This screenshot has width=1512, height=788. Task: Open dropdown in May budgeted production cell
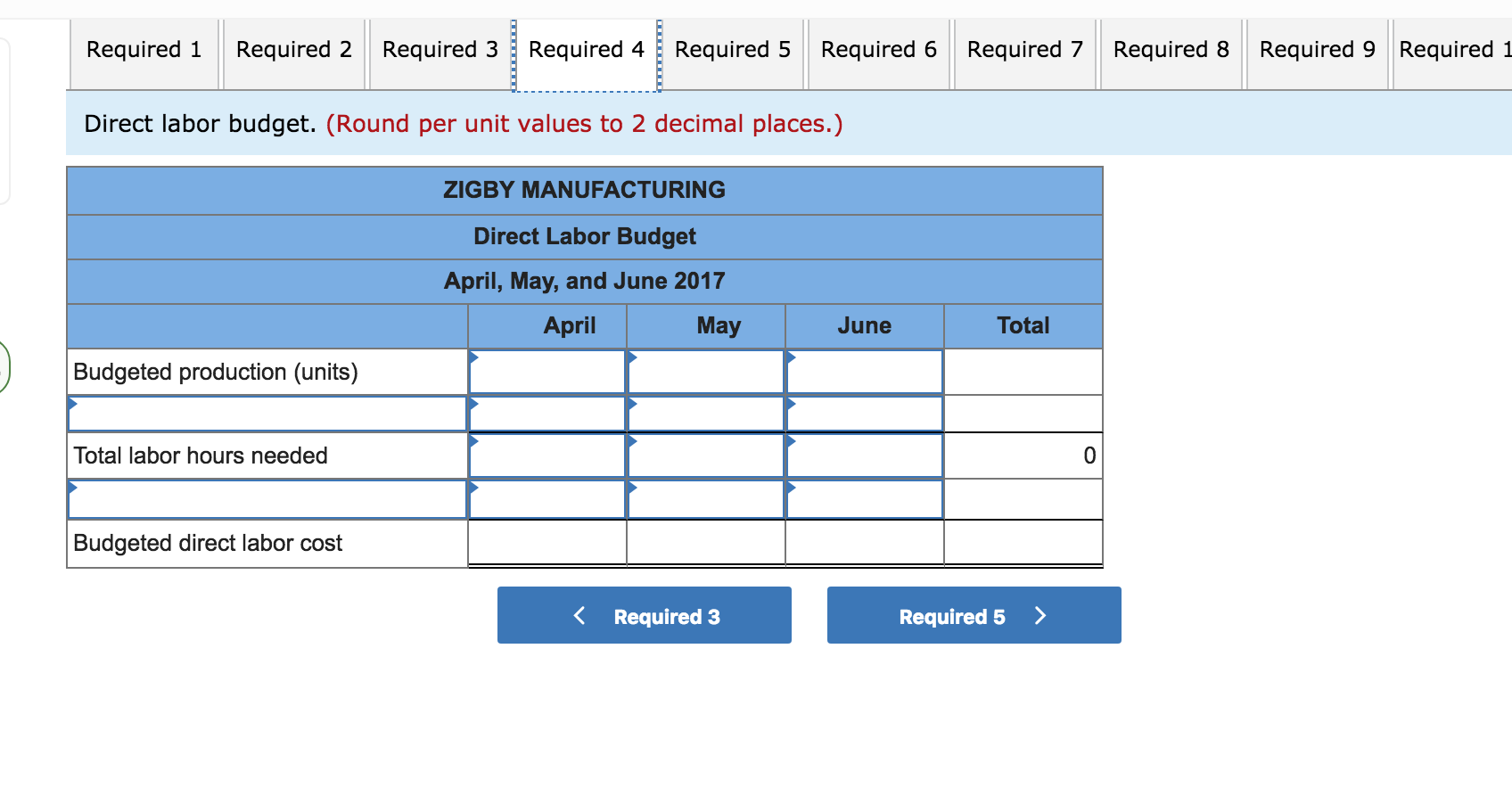click(633, 358)
